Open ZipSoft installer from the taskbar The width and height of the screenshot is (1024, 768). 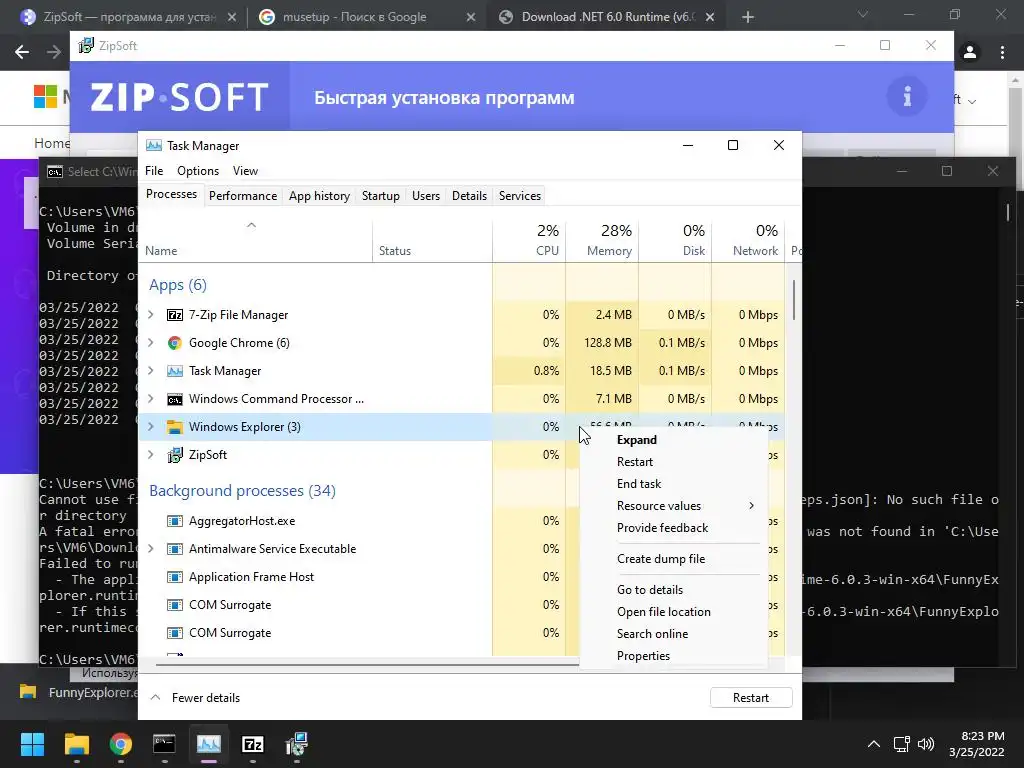click(x=296, y=744)
